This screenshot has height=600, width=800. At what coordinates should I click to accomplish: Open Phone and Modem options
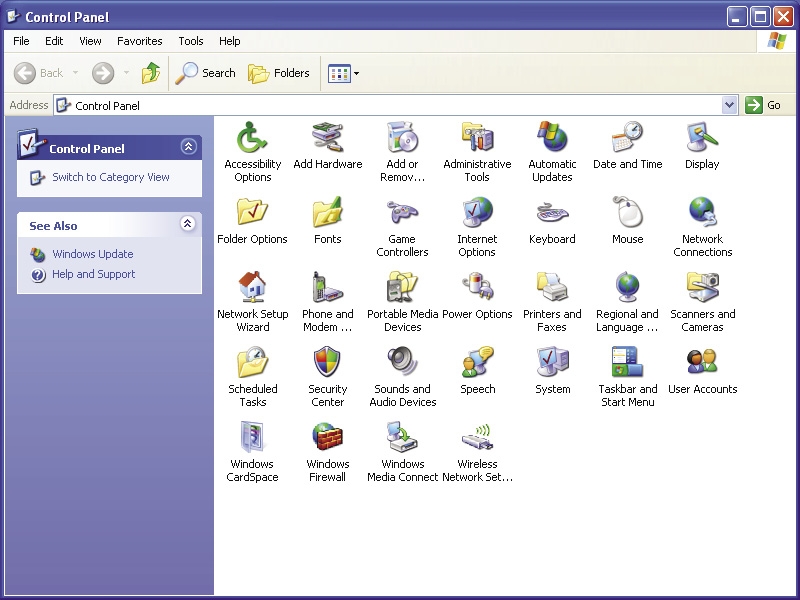(x=328, y=288)
